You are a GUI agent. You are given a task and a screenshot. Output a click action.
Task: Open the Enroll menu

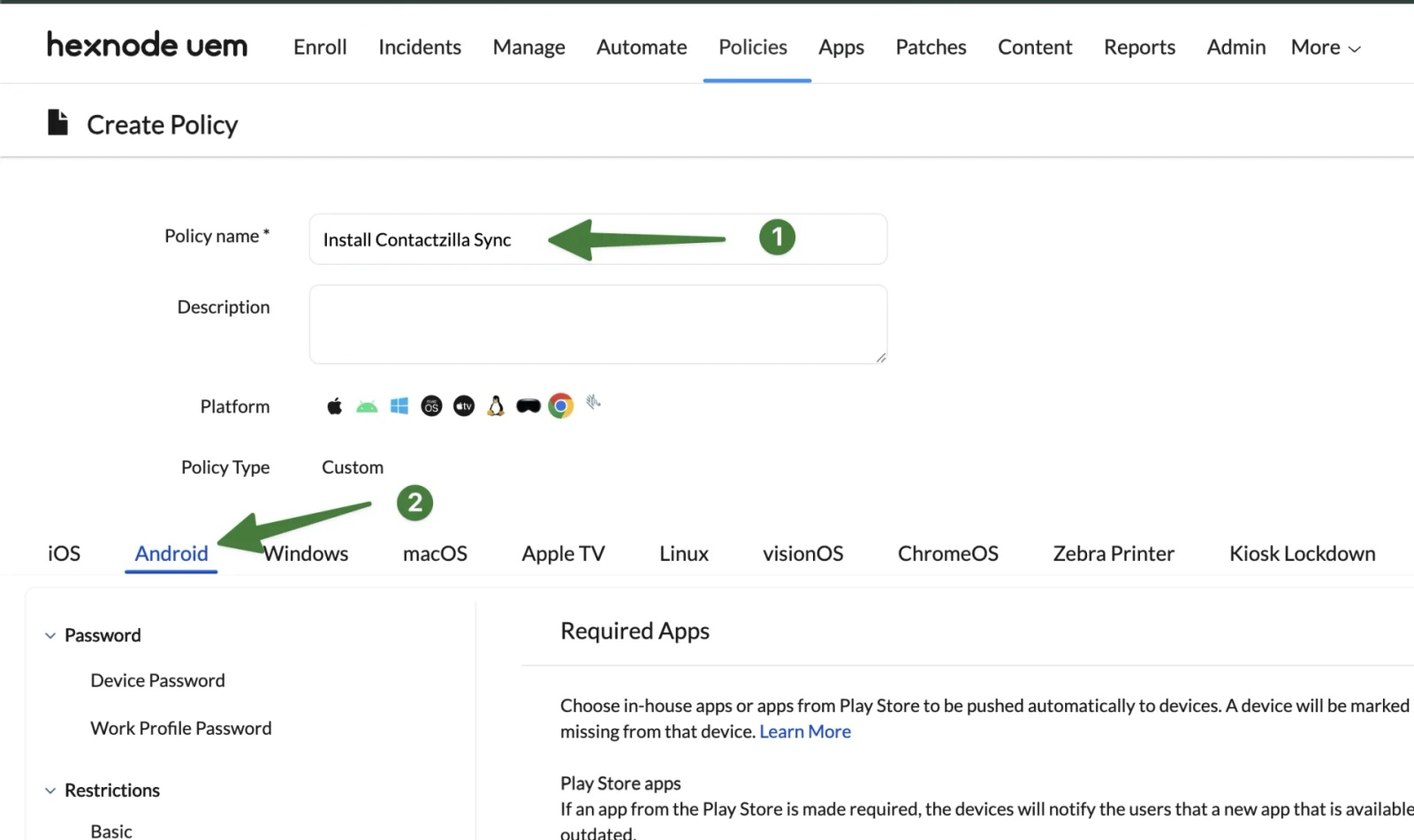[x=320, y=47]
